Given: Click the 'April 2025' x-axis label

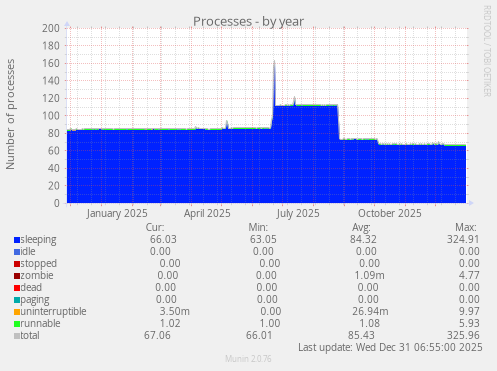Looking at the screenshot, I should [x=207, y=214].
